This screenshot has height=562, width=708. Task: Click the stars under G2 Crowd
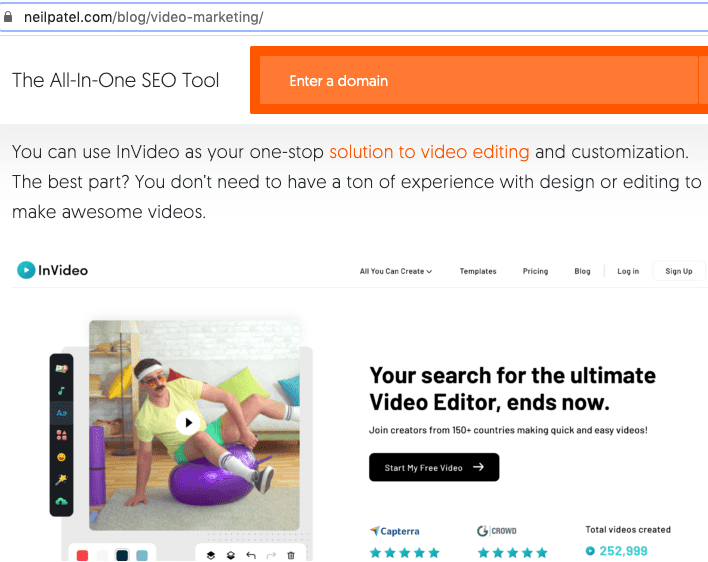click(512, 553)
